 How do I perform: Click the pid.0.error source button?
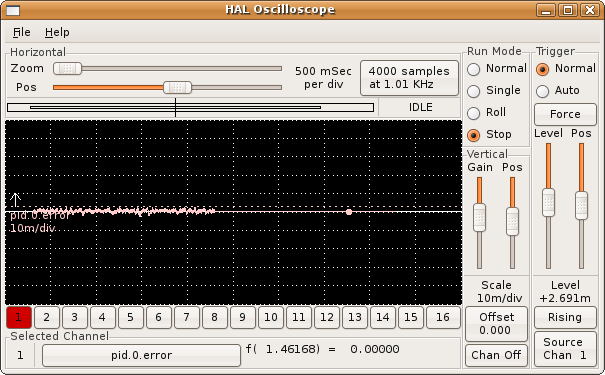[x=141, y=355]
